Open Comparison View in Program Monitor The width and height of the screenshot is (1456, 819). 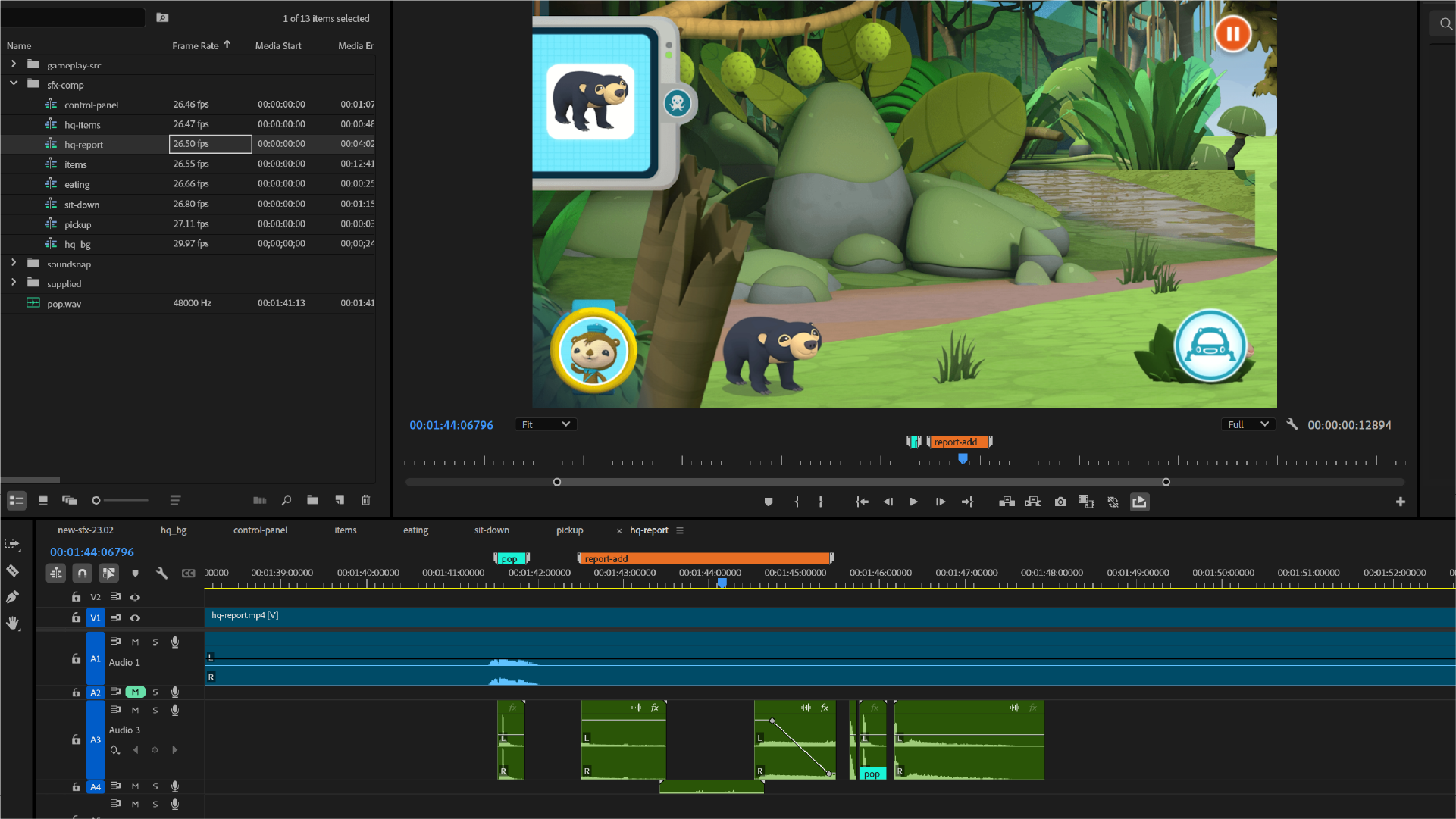[x=1087, y=502]
